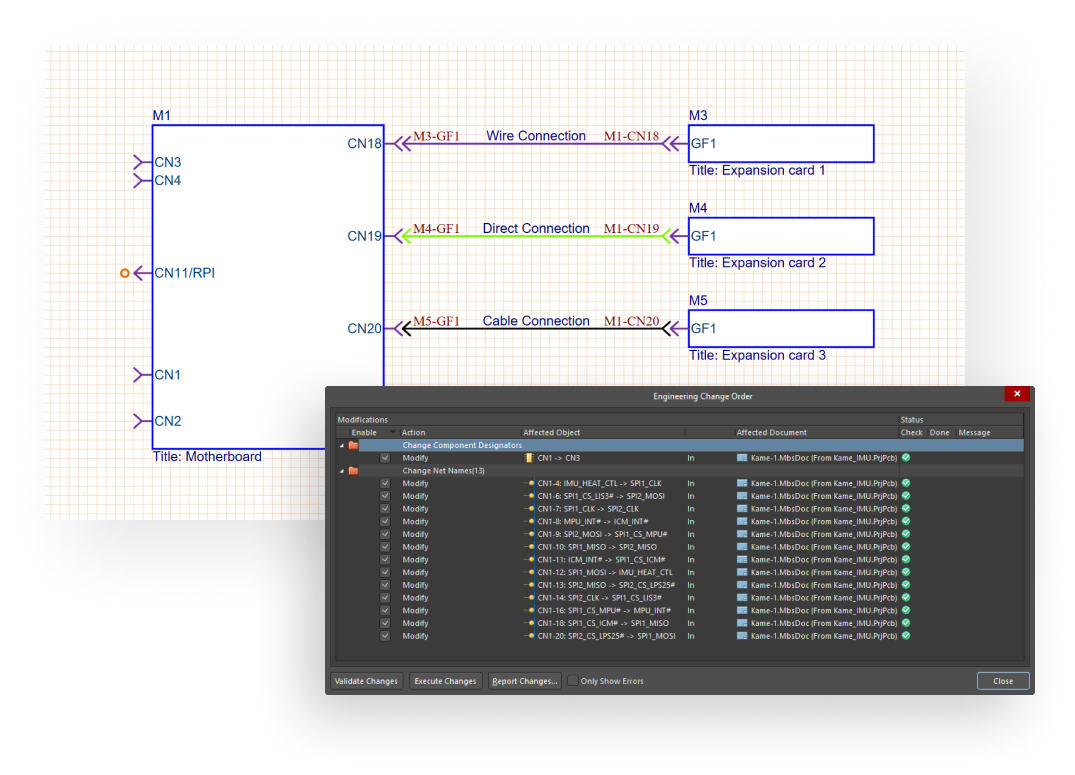Collapse the Change Component Designators group
Screen dimensions: 1075x775
(340, 445)
